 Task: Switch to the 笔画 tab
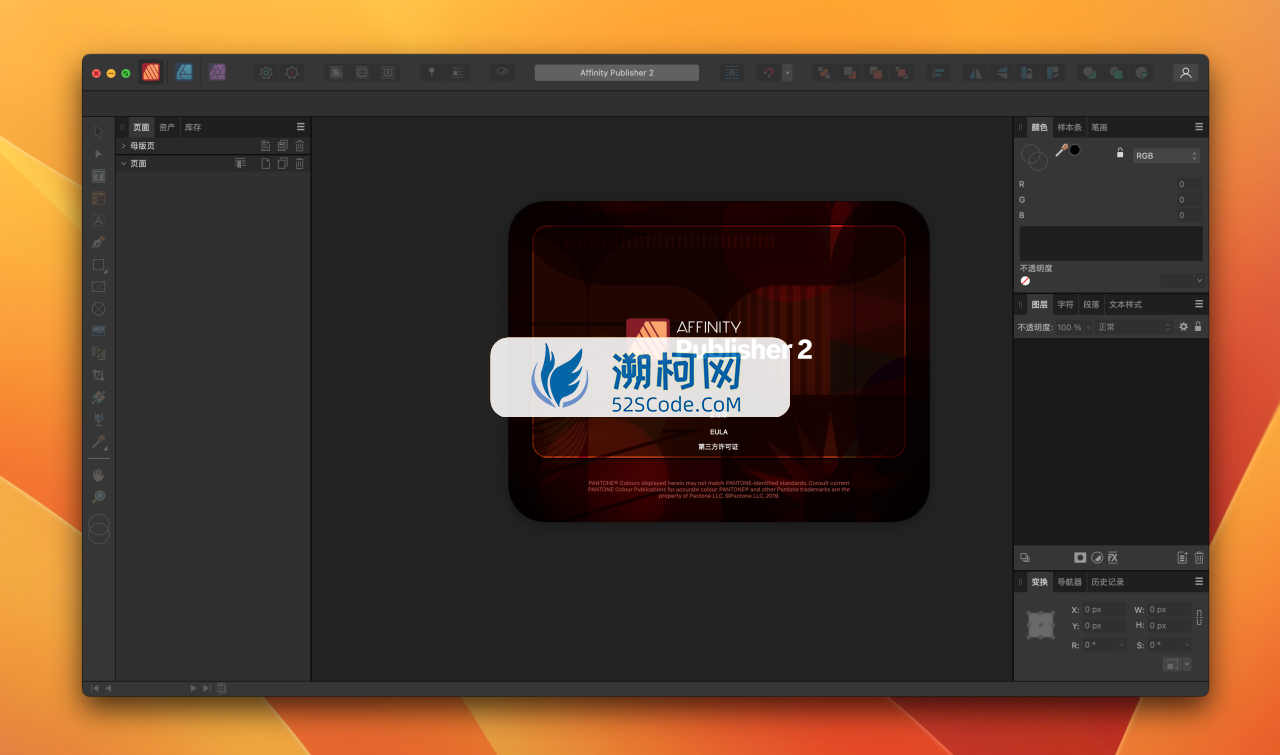(1099, 127)
